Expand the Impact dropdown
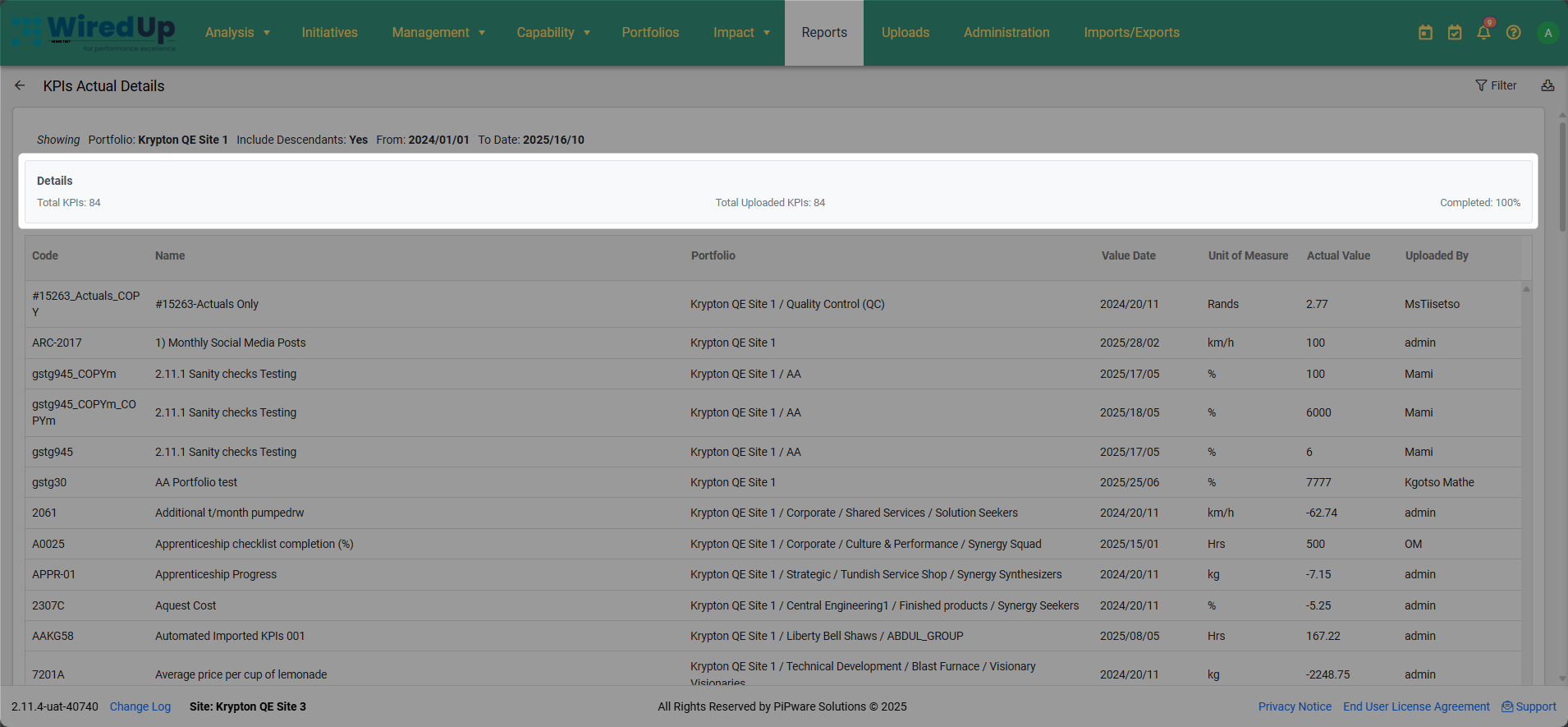Viewport: 1568px width, 727px height. coord(741,33)
